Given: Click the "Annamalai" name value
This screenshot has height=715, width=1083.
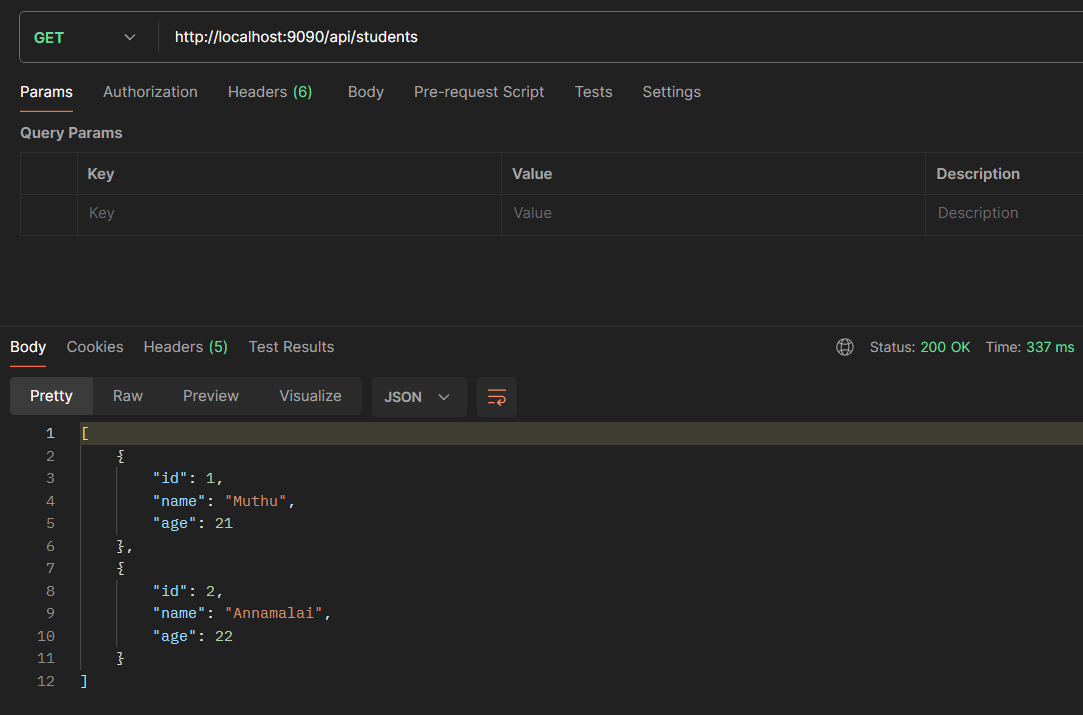Looking at the screenshot, I should coord(274,613).
